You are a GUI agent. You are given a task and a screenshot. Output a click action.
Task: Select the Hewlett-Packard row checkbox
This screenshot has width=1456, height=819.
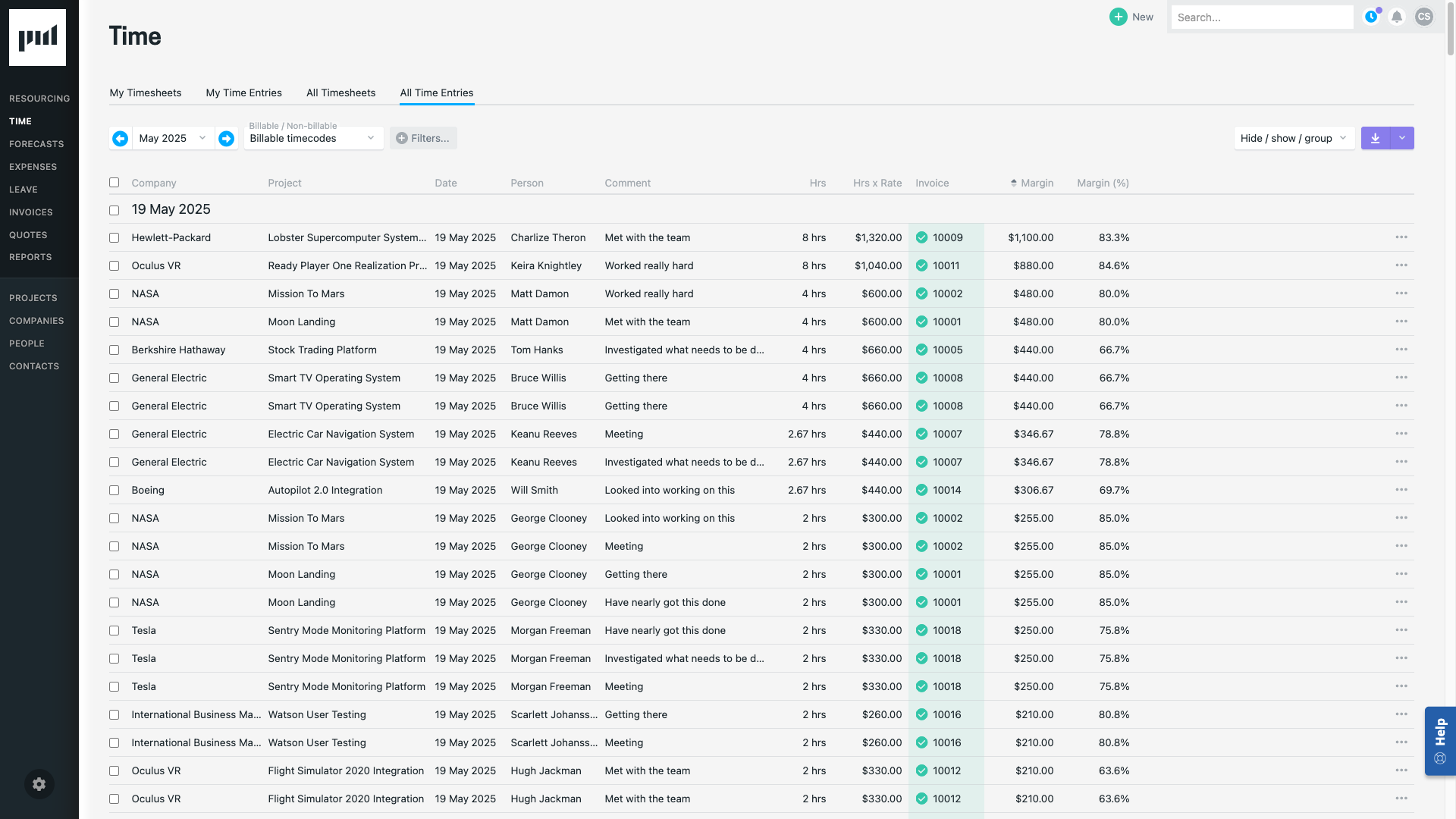click(x=114, y=237)
